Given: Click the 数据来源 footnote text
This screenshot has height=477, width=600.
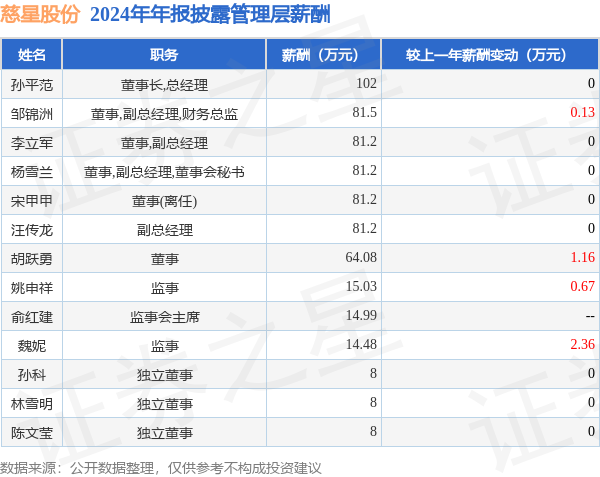Looking at the screenshot, I should coord(161,468).
